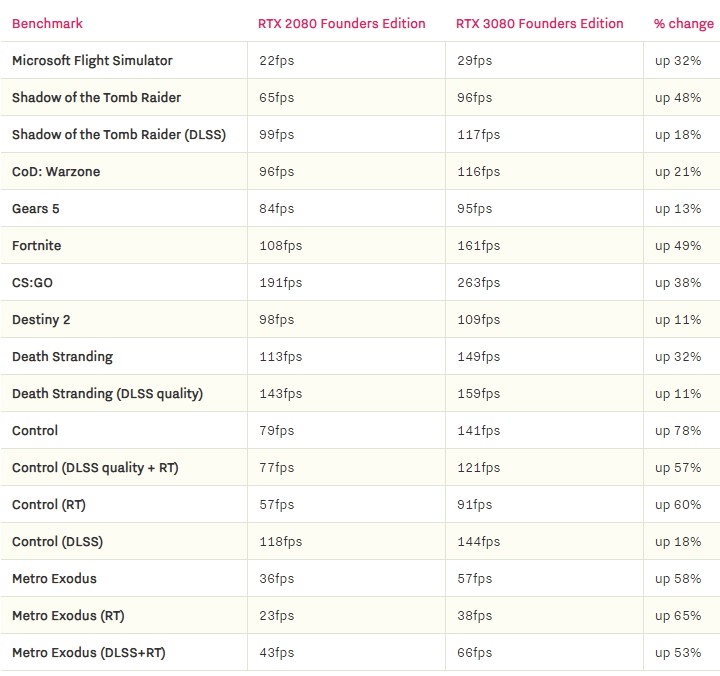Image resolution: width=720 pixels, height=676 pixels.
Task: Click the 159fps RTX 3080 value
Action: [x=478, y=394]
